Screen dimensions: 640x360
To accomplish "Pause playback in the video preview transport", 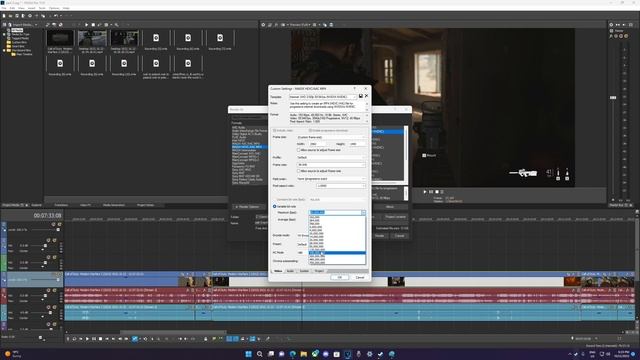I will click(x=431, y=191).
